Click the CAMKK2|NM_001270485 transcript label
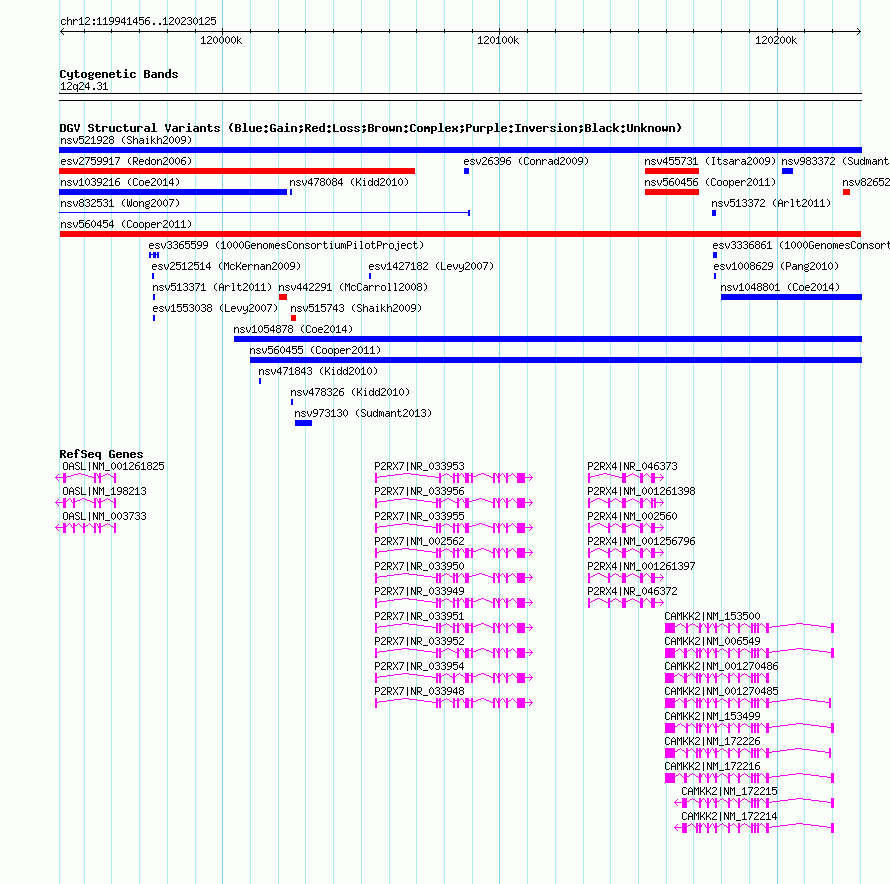 click(x=721, y=691)
